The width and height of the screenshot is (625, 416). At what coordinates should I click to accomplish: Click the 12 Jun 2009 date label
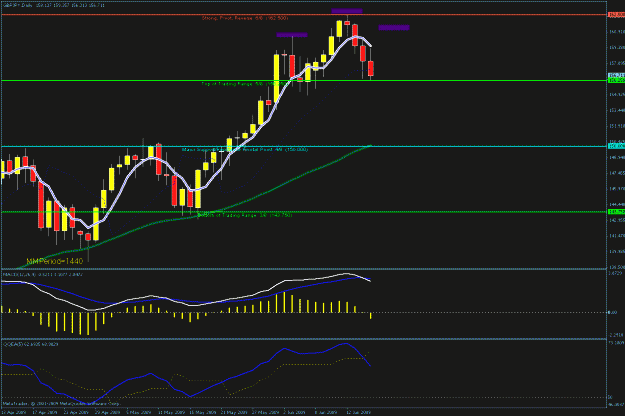click(359, 412)
